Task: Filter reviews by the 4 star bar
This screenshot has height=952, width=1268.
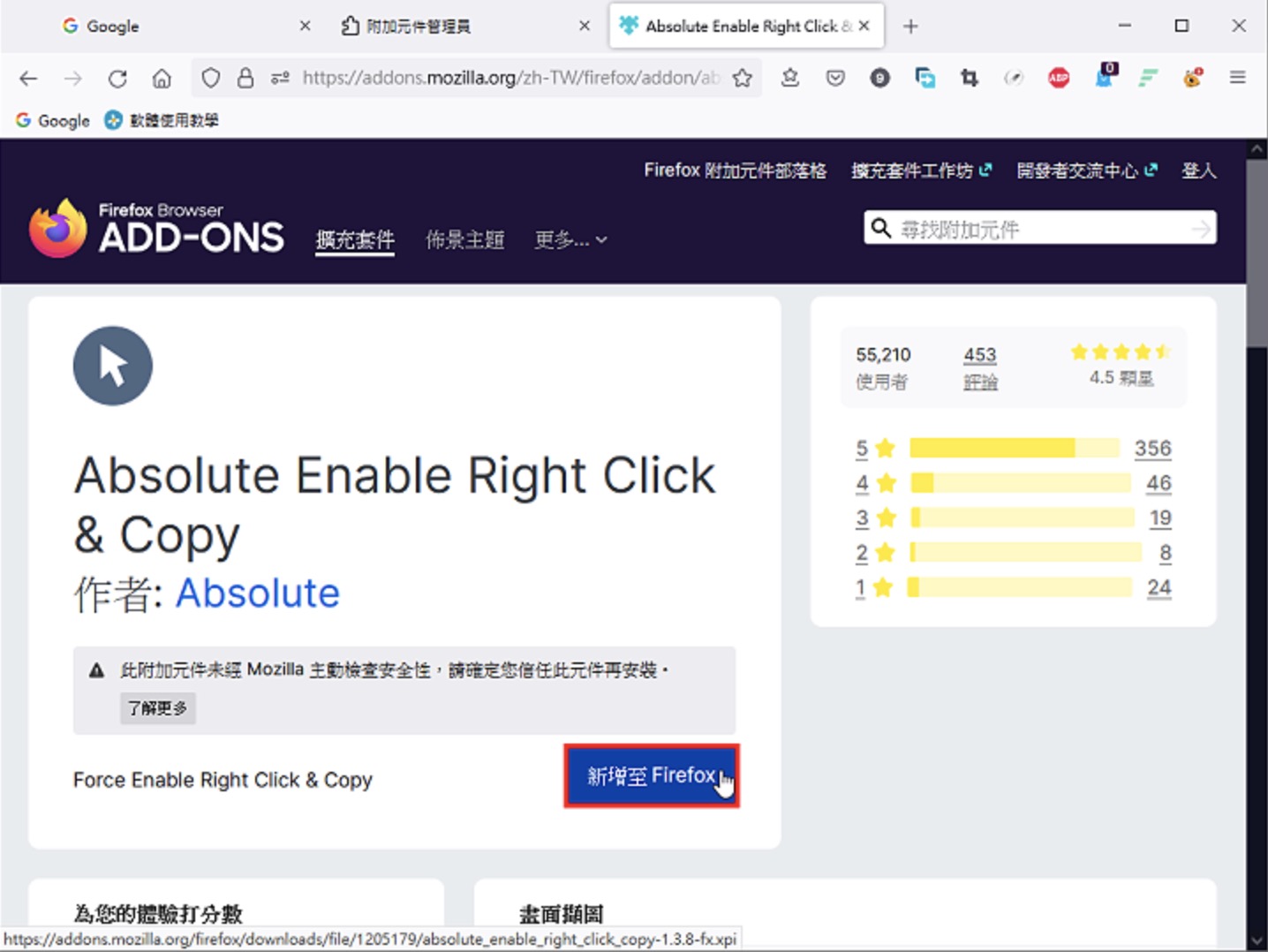Action: [1020, 483]
